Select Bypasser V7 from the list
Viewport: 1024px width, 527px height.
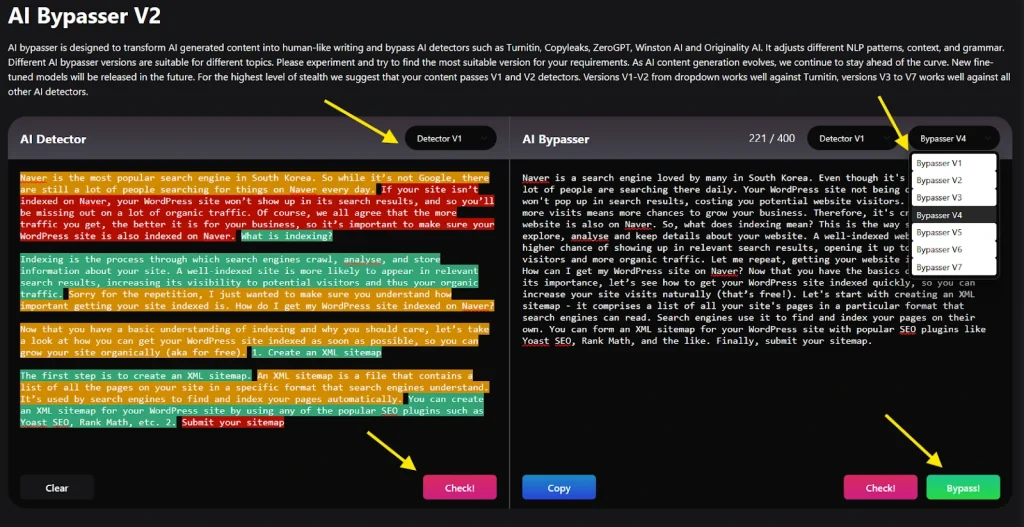pos(954,267)
